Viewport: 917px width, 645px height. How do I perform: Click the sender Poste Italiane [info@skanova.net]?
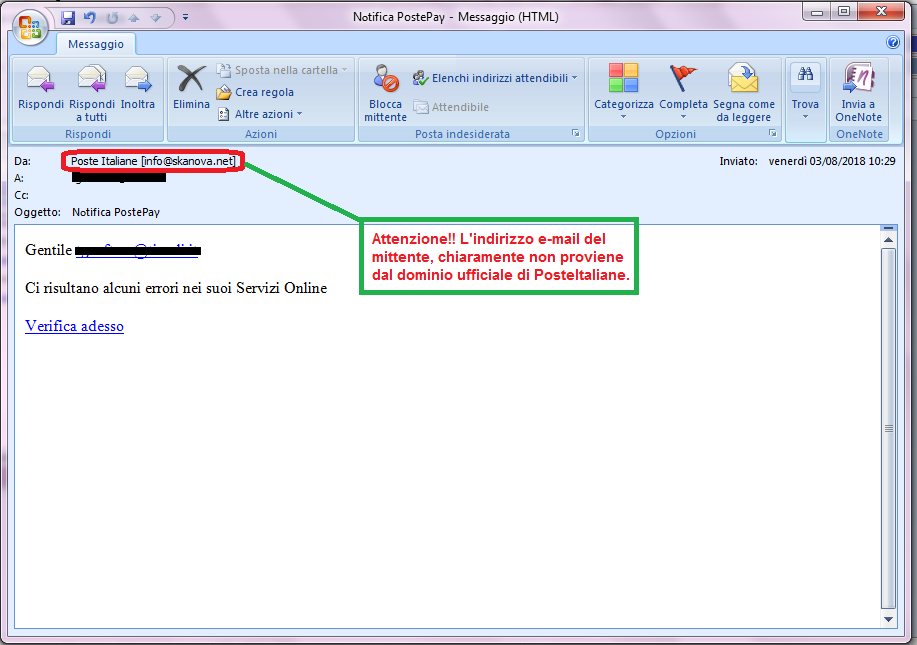click(x=153, y=161)
